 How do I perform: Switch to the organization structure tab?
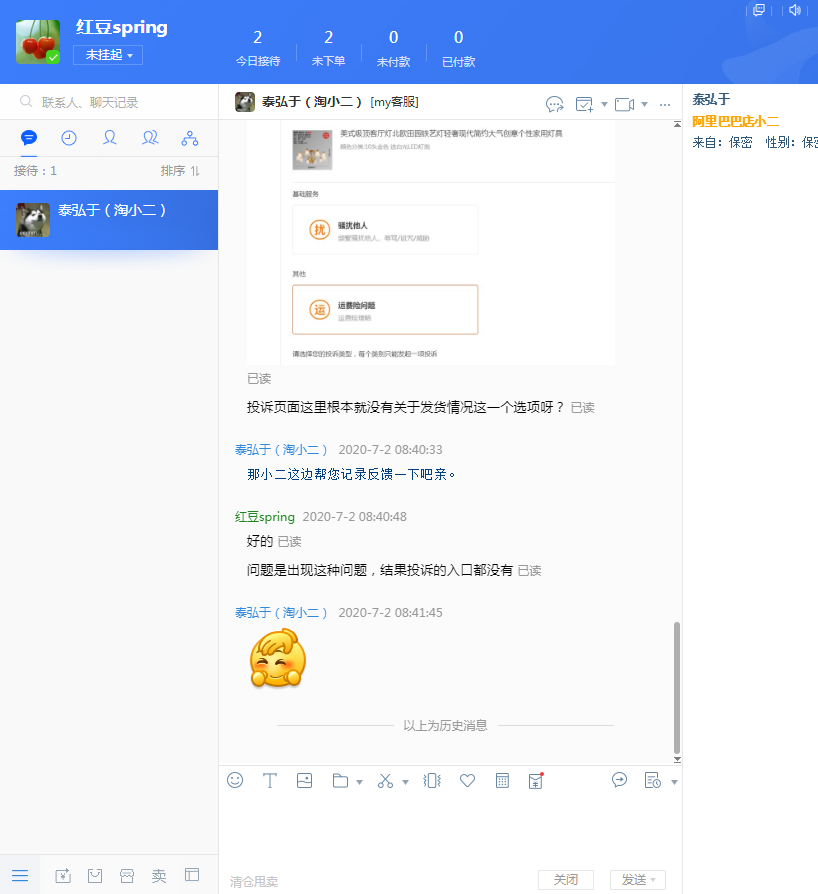point(190,138)
